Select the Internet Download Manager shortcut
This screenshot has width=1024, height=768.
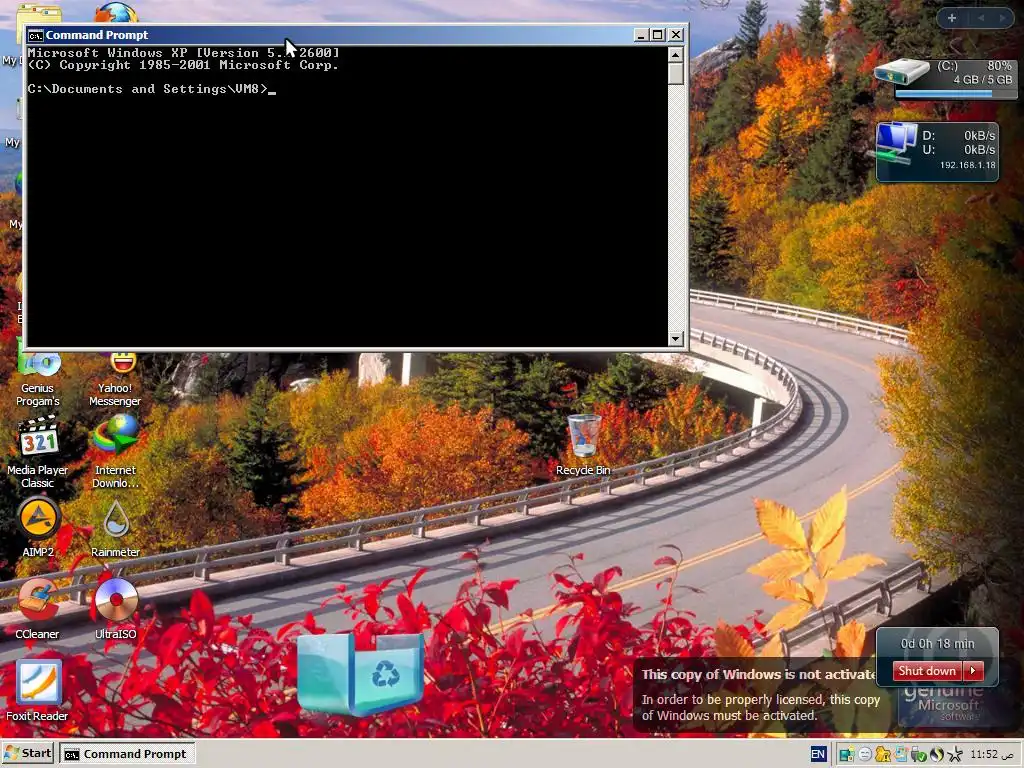tap(115, 452)
